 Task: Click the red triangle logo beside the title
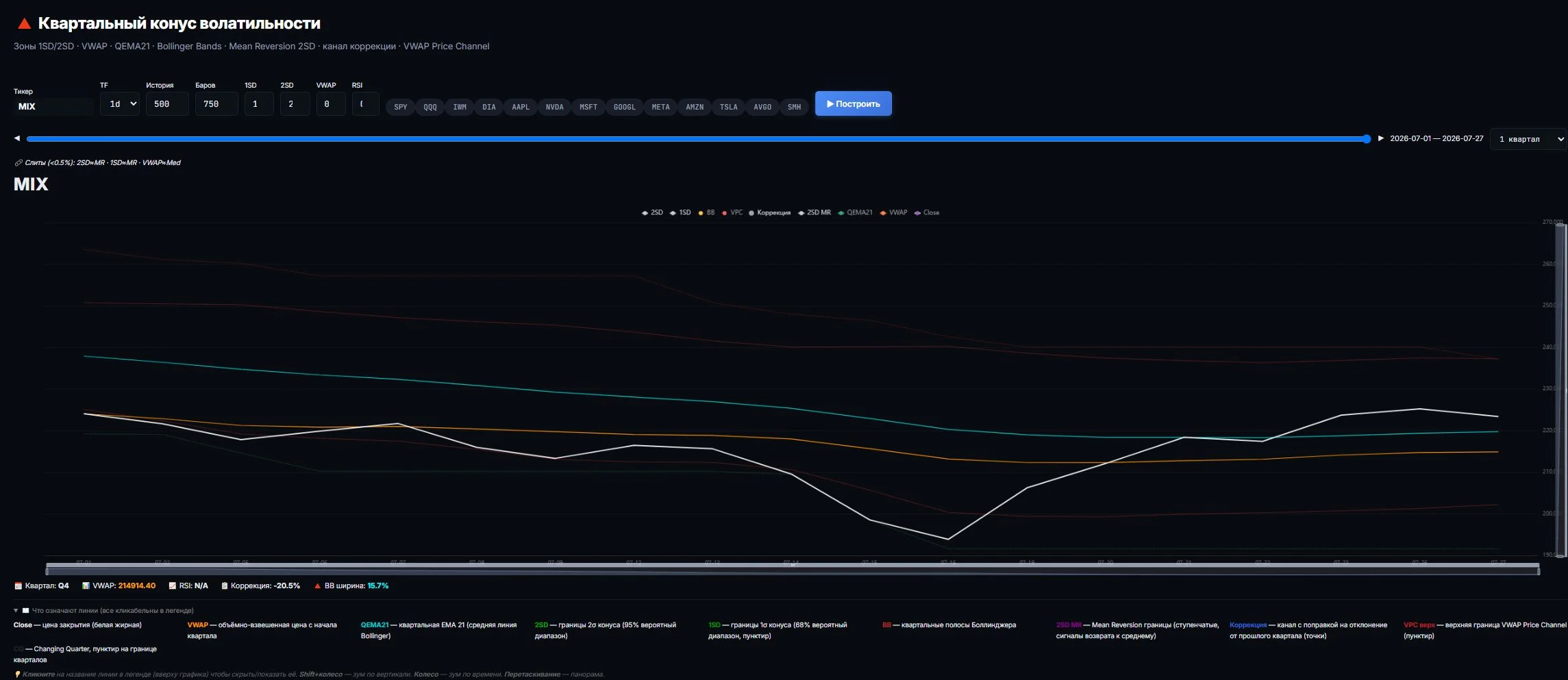coord(24,24)
